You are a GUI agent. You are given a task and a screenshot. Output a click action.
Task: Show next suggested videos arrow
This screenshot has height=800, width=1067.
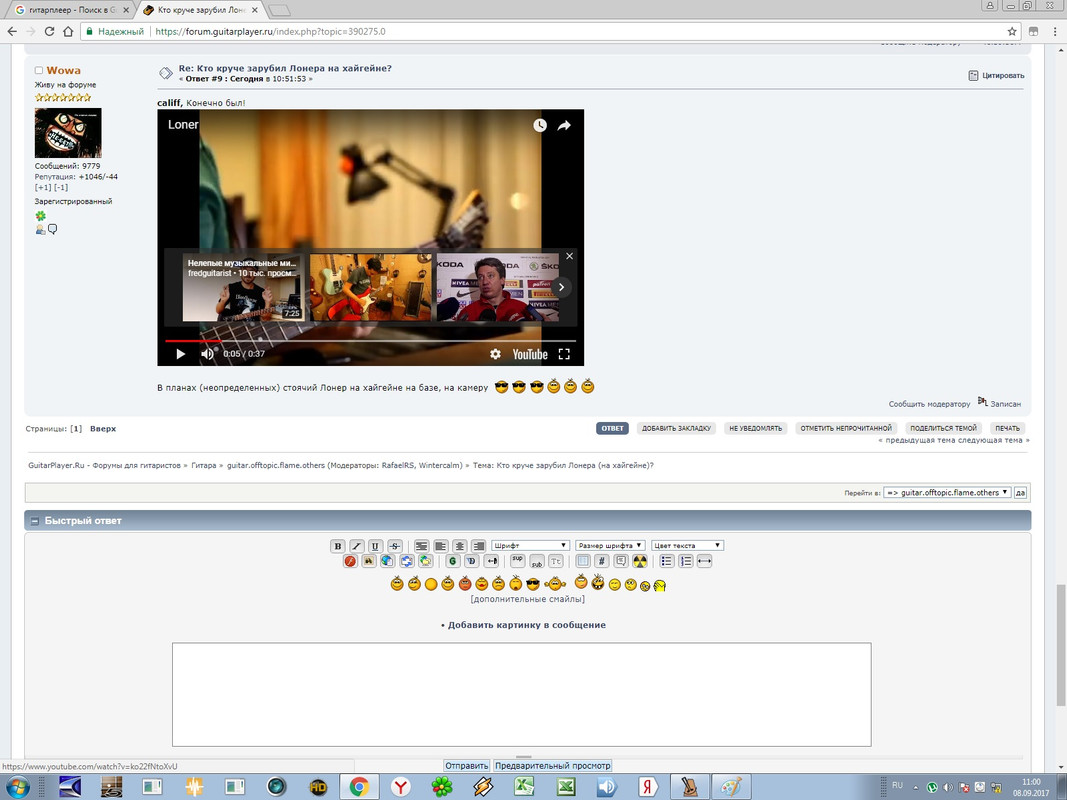tap(561, 287)
